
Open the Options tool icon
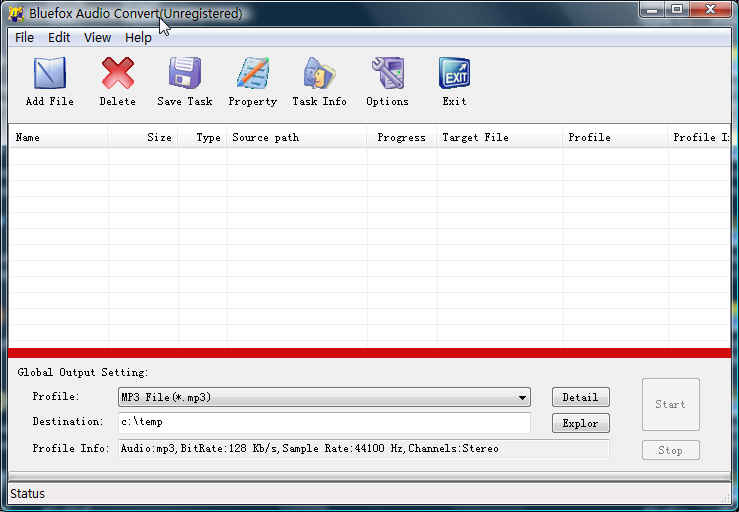click(x=387, y=73)
